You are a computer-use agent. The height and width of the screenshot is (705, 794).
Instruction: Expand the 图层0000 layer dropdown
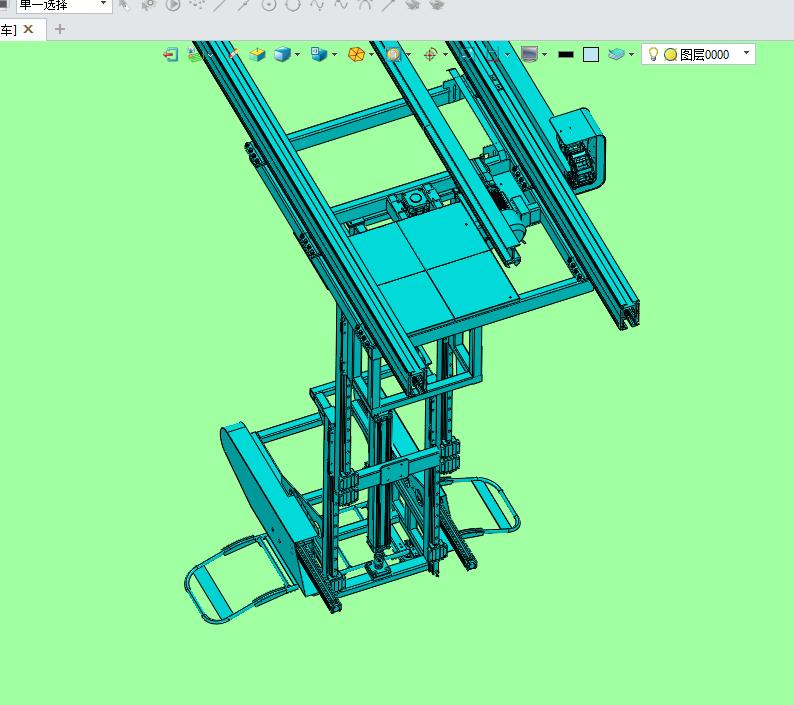tap(746, 53)
